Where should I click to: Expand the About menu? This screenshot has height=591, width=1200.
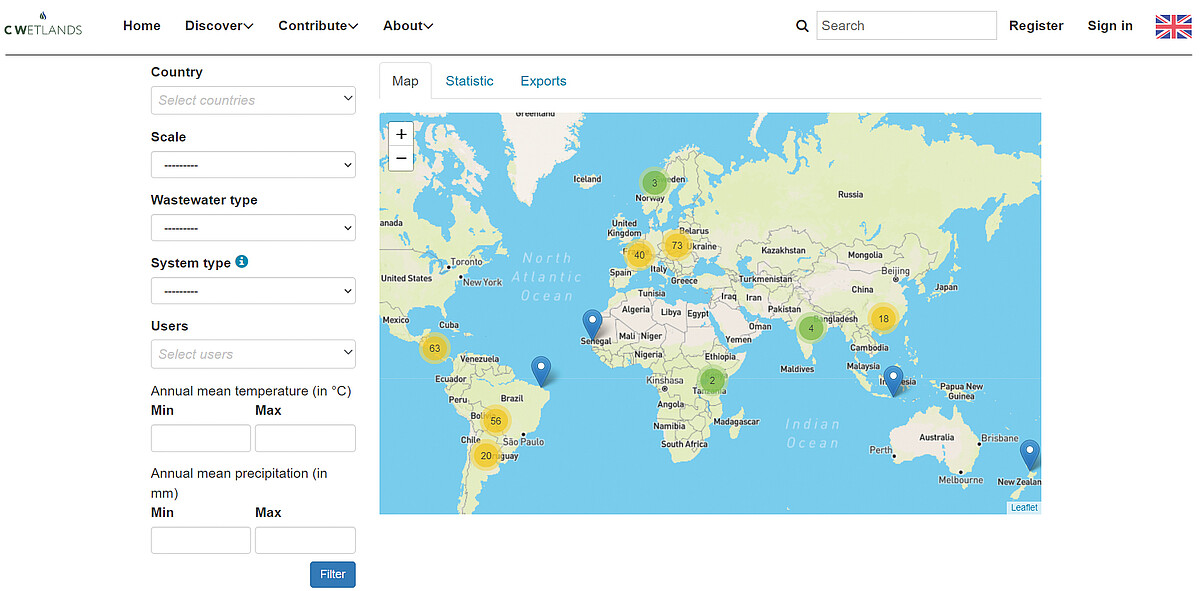pyautogui.click(x=408, y=26)
